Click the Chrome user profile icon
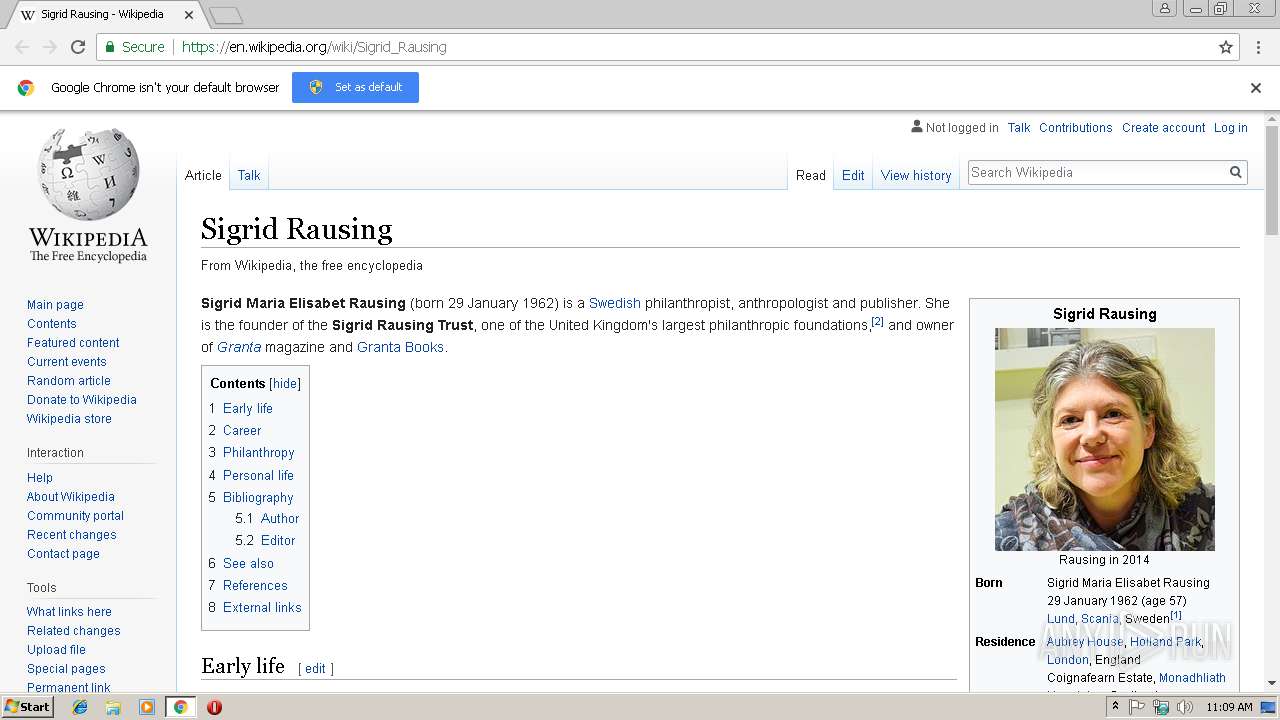The image size is (1280, 720). [x=1165, y=8]
